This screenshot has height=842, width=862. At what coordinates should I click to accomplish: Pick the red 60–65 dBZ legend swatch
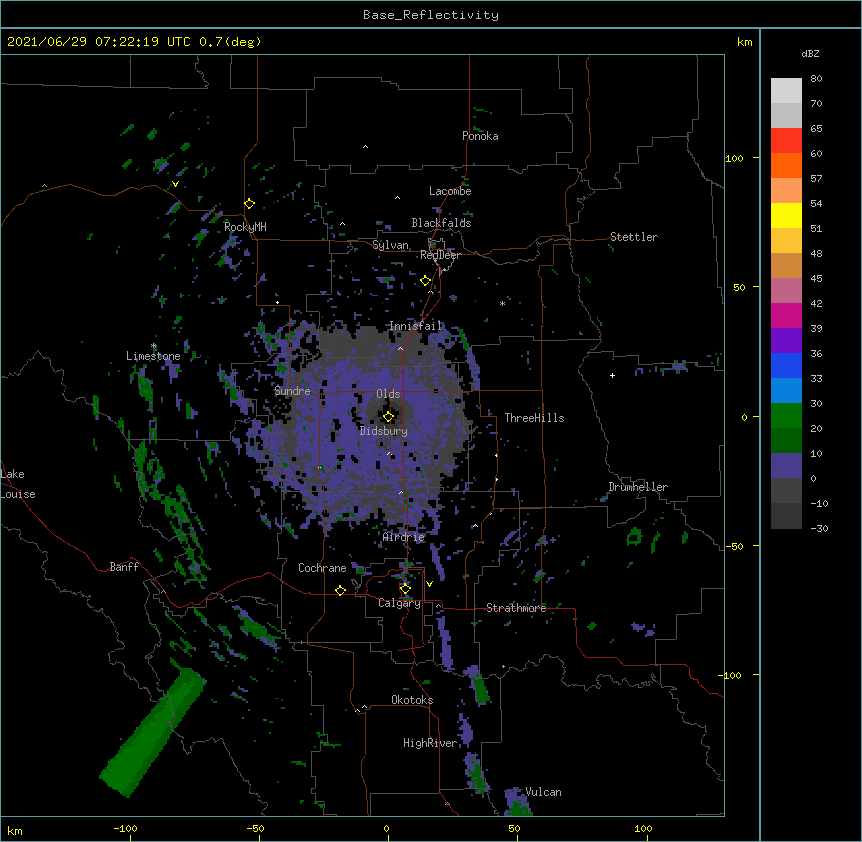coord(786,140)
